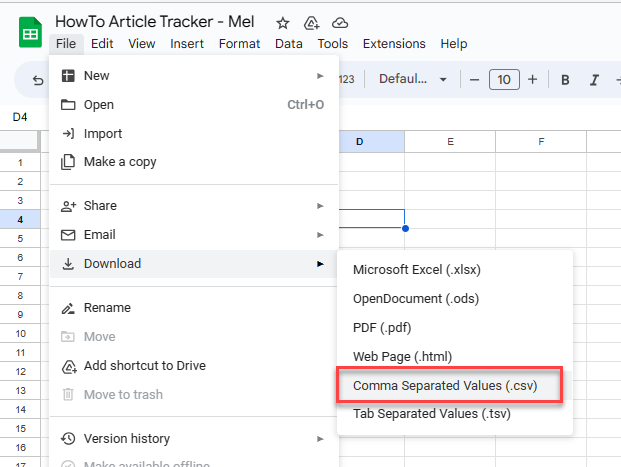Screen dimensions: 621x467
Task: Toggle bold formatting button
Action: click(565, 80)
